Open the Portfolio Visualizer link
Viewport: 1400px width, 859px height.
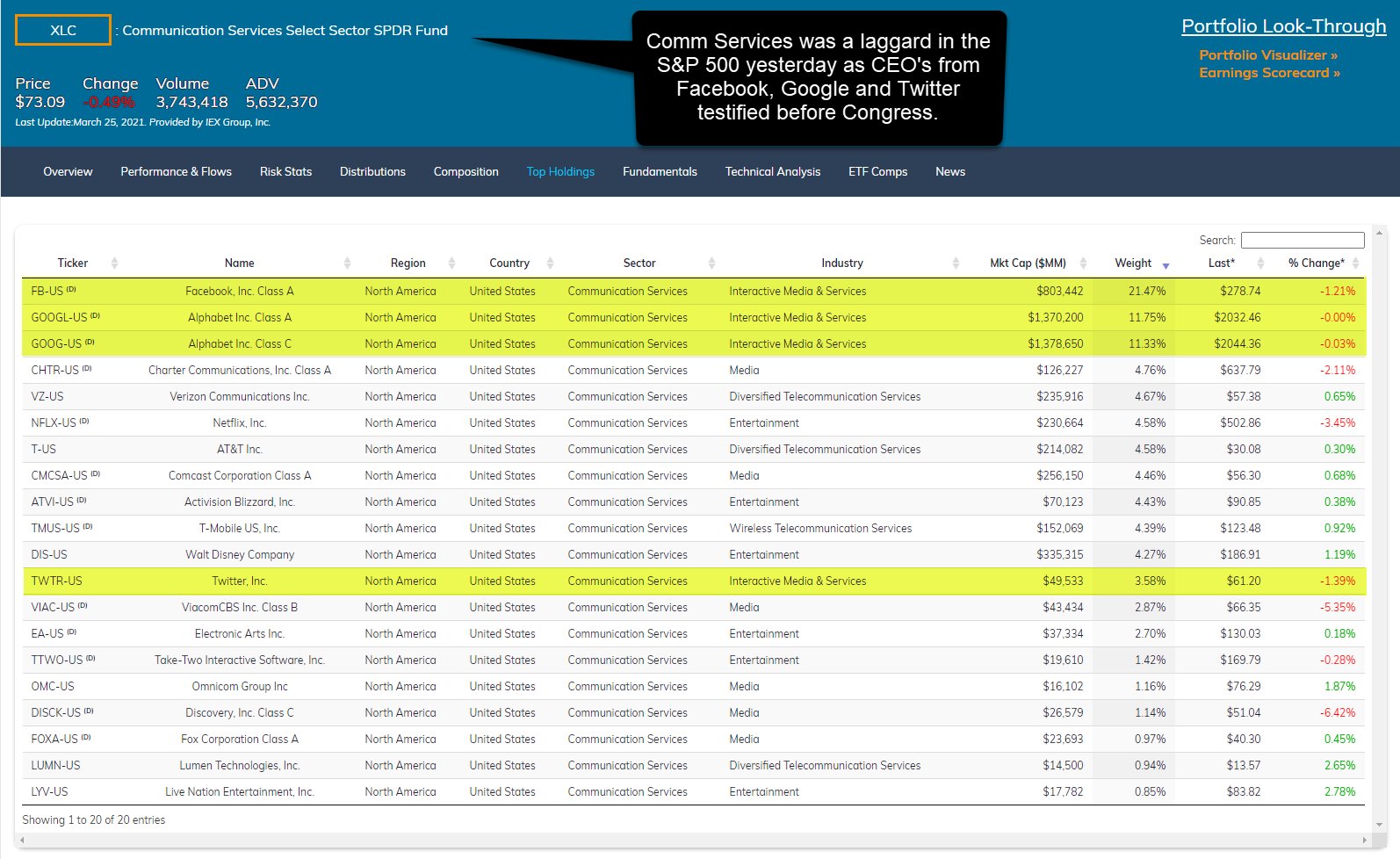[x=1268, y=55]
